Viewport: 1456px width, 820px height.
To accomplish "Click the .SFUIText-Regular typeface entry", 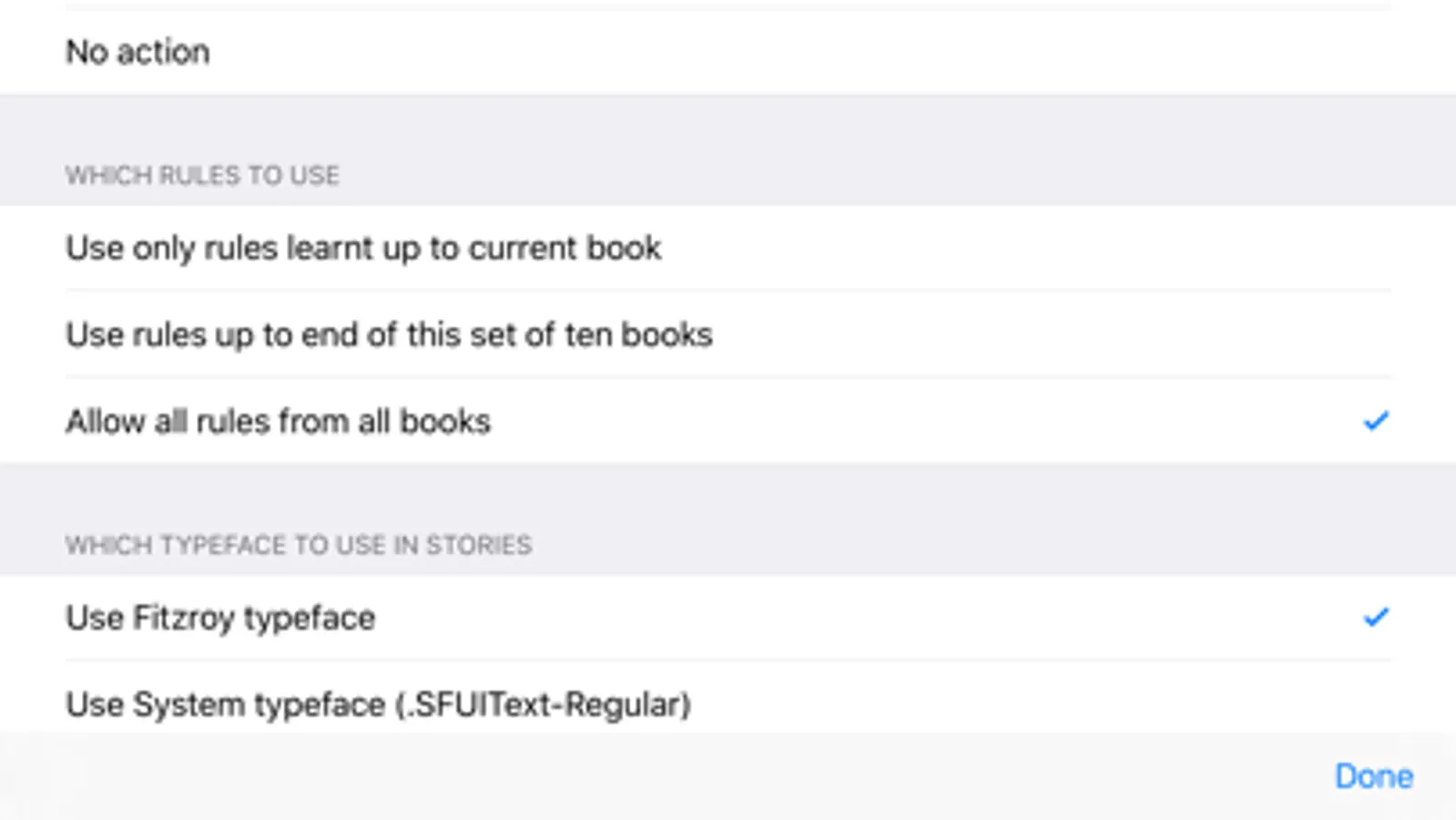I will pyautogui.click(x=378, y=704).
